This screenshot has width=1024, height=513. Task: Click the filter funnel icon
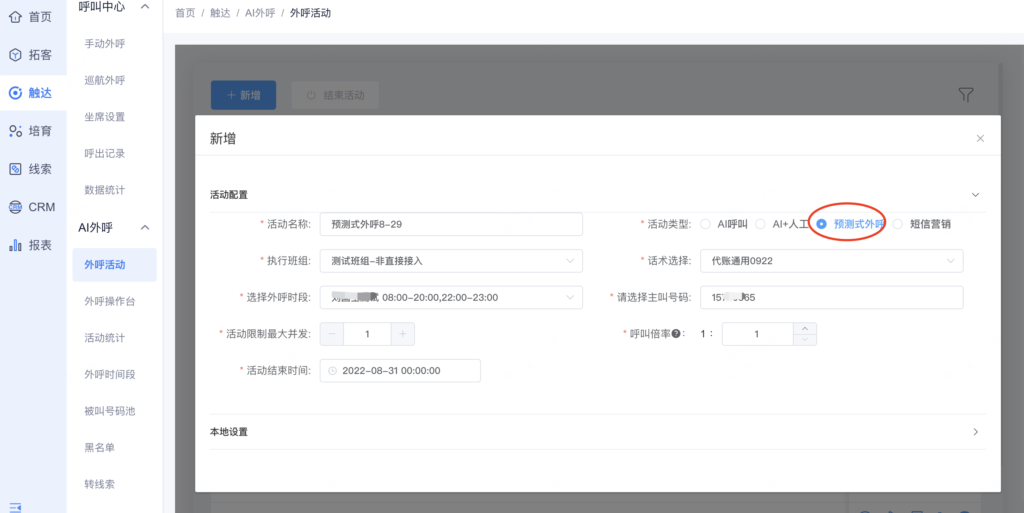tap(965, 95)
